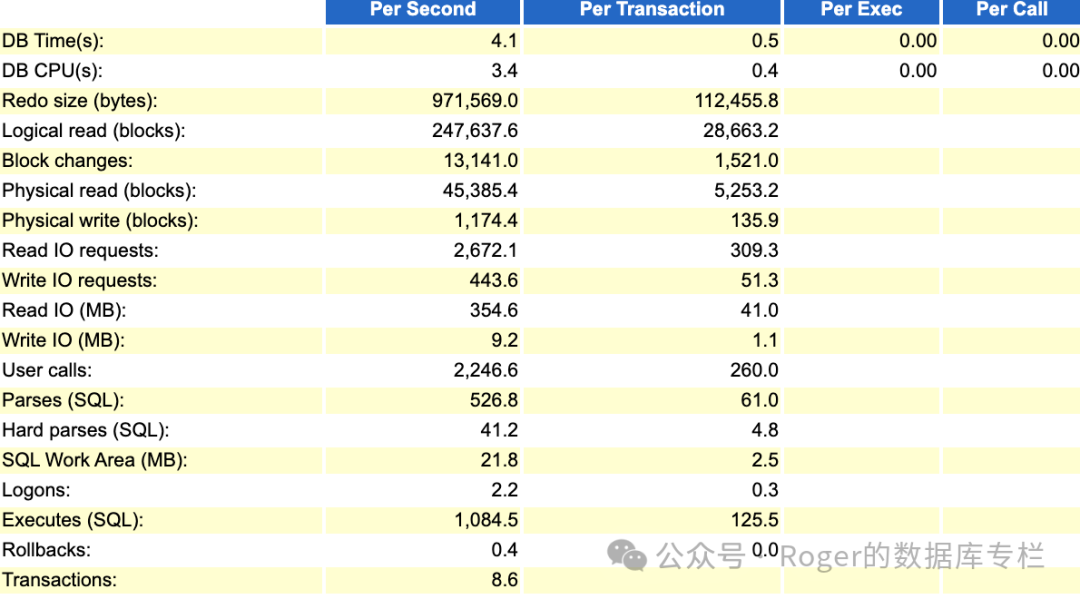Screen dimensions: 1080x599
Task: Click Write IO requests per transaction 51.3
Action: tap(760, 280)
